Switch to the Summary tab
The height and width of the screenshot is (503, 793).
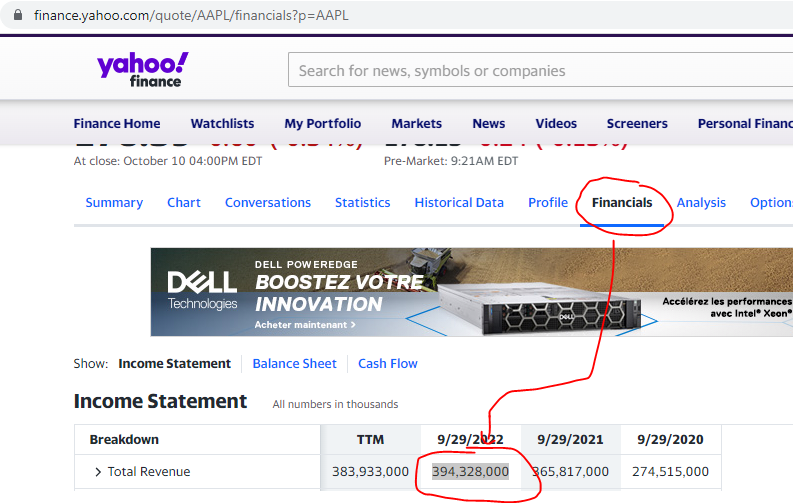(114, 203)
